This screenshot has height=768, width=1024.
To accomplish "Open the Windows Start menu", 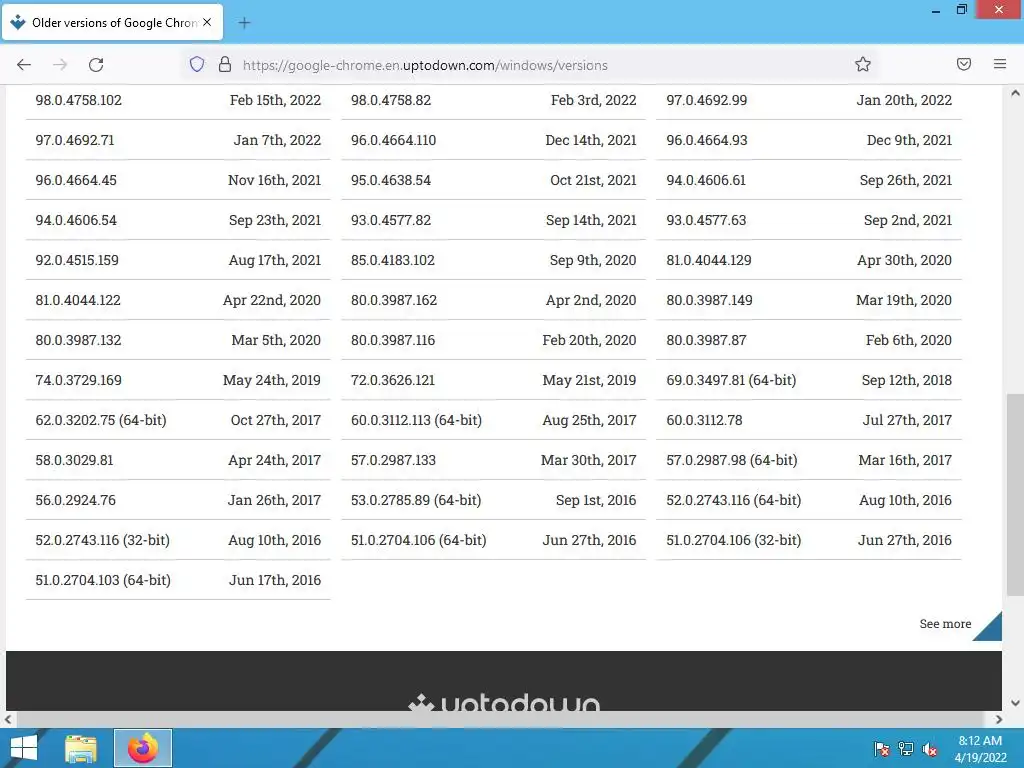I will click(x=24, y=748).
